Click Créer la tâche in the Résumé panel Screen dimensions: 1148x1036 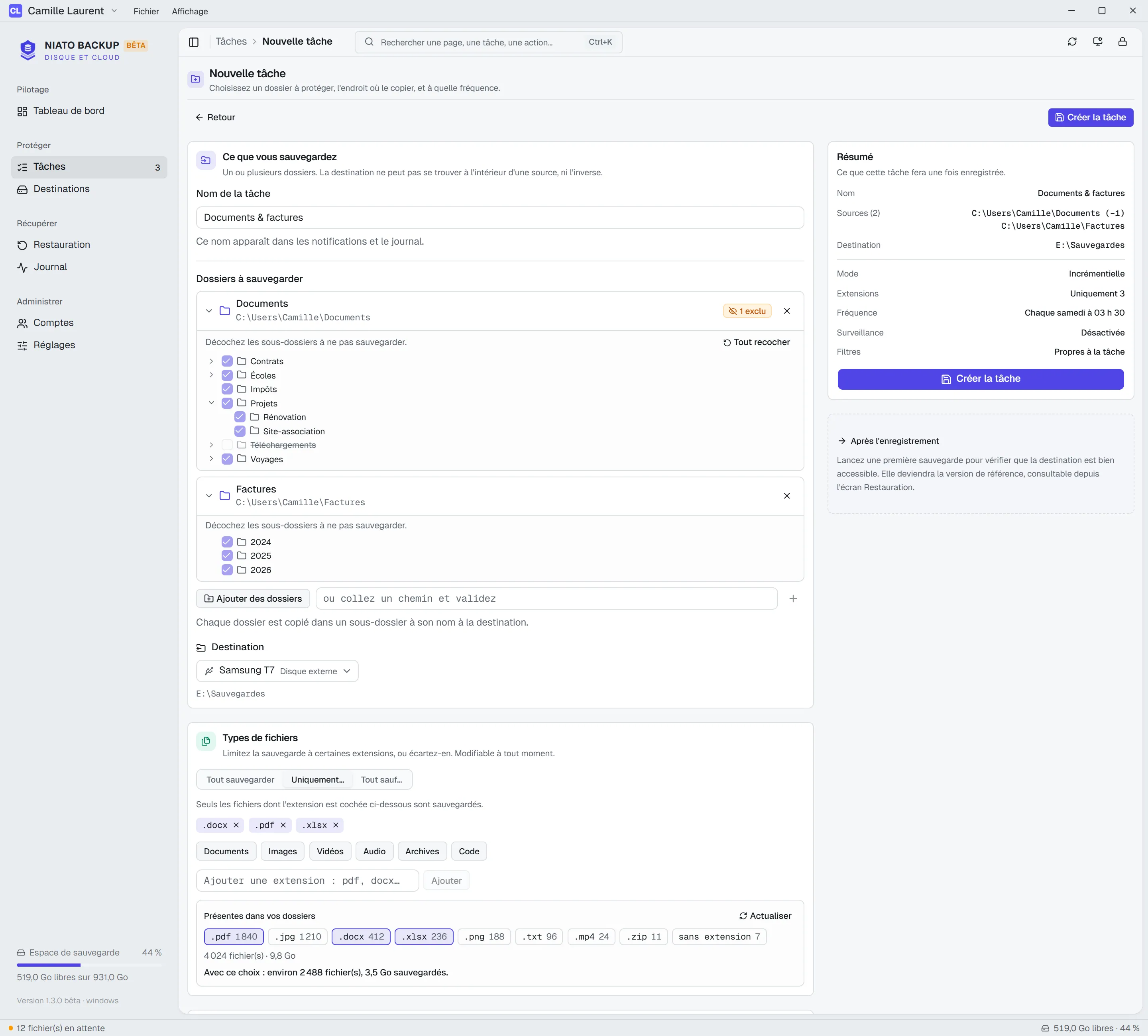[980, 379]
